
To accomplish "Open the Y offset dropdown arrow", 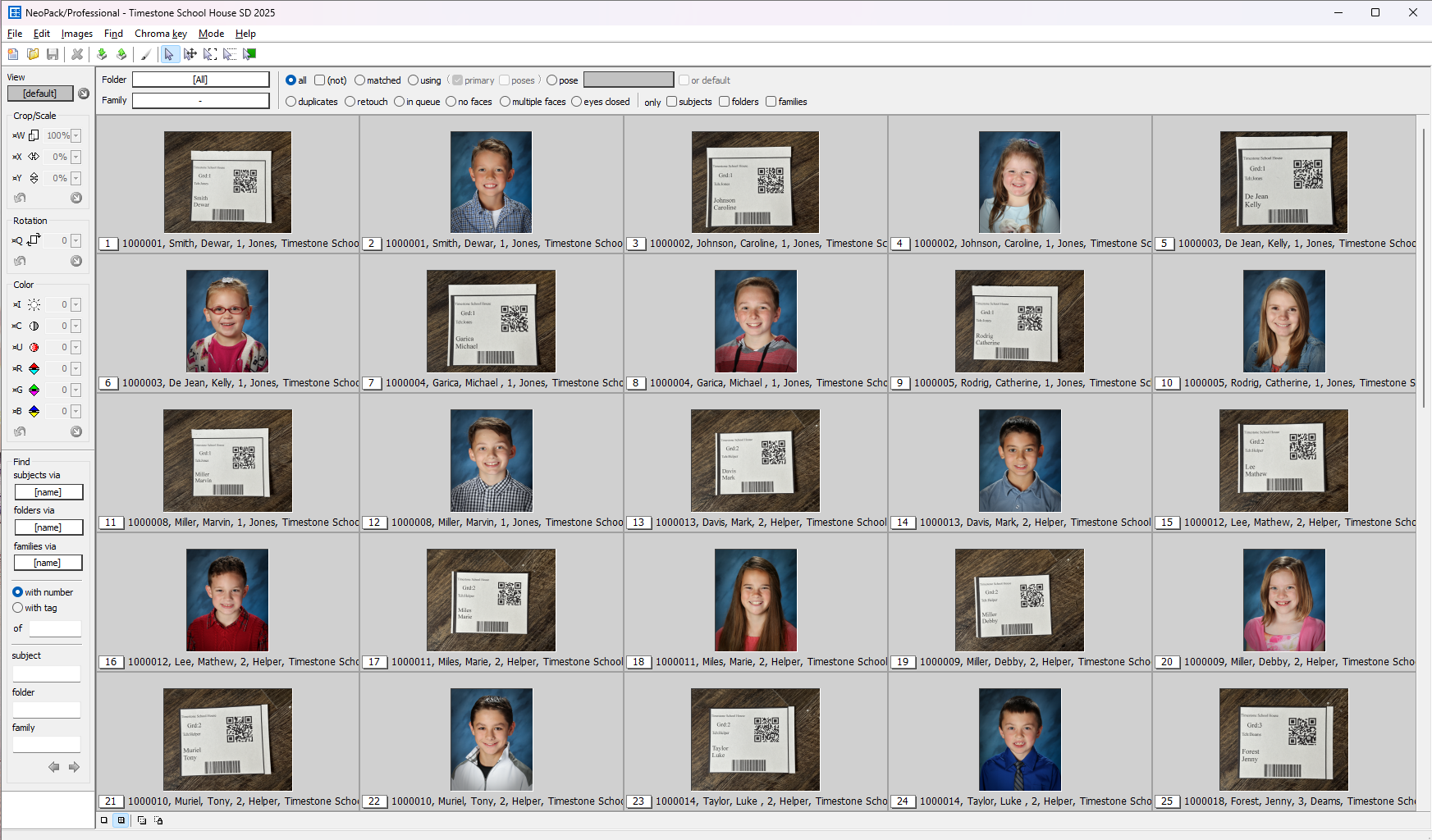I will tap(76, 178).
